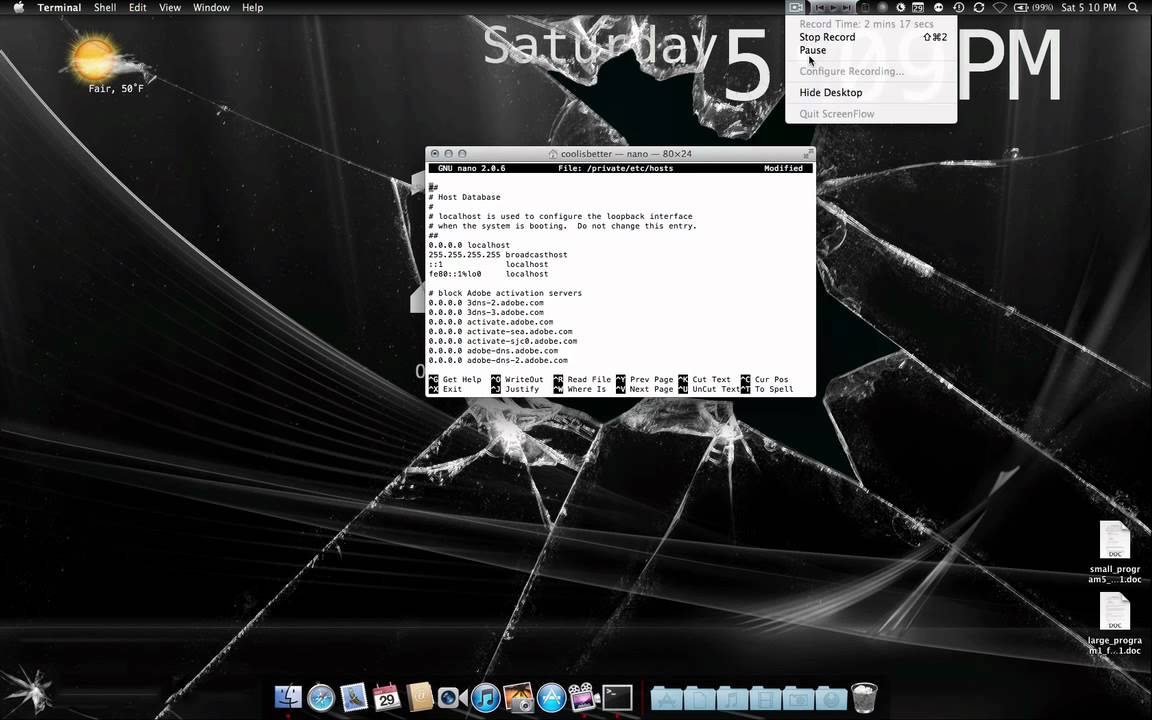1152x720 pixels.
Task: Click the Where Is shortcut label in nano
Action: [x=586, y=389]
